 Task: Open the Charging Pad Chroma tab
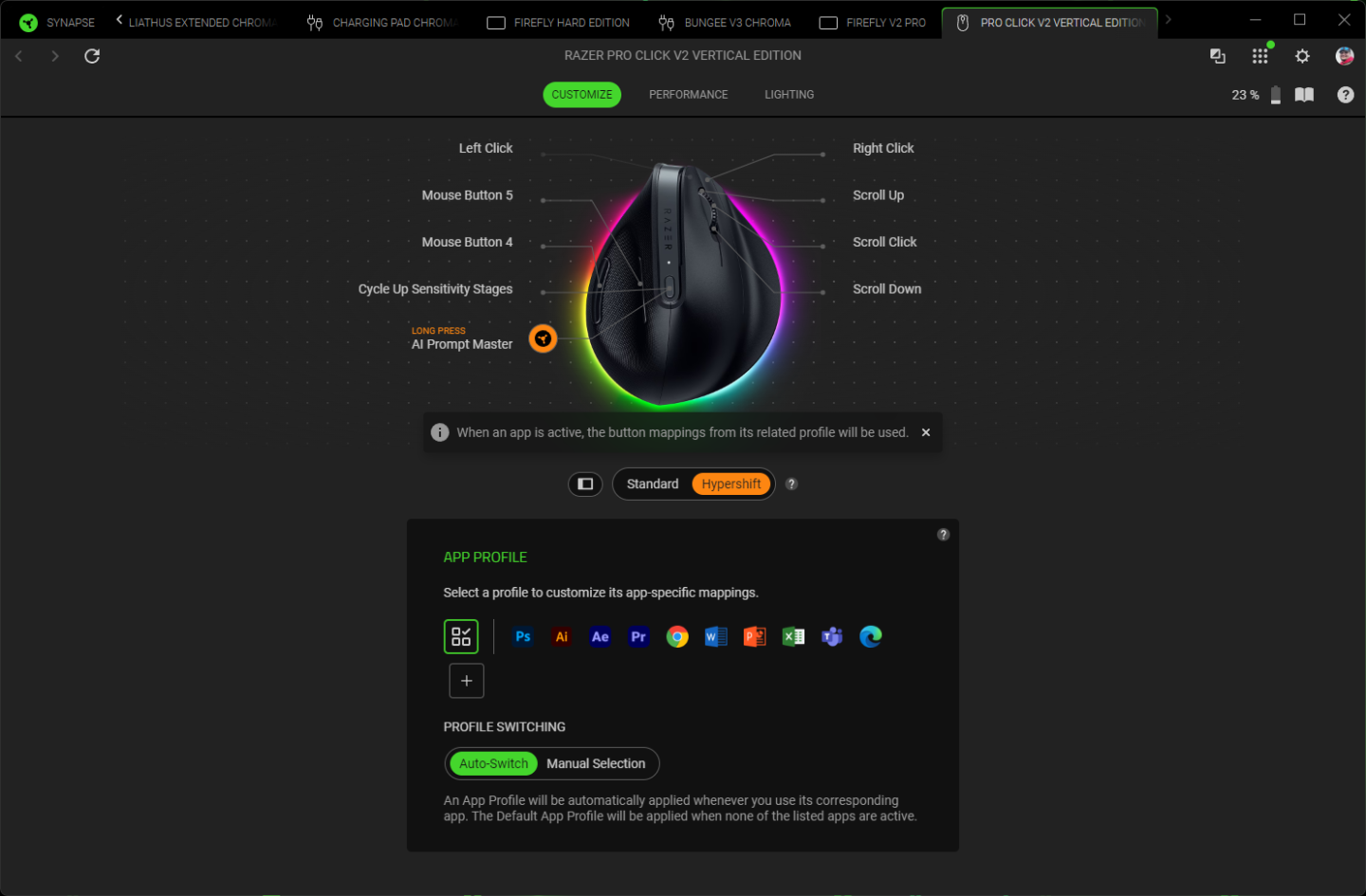383,22
